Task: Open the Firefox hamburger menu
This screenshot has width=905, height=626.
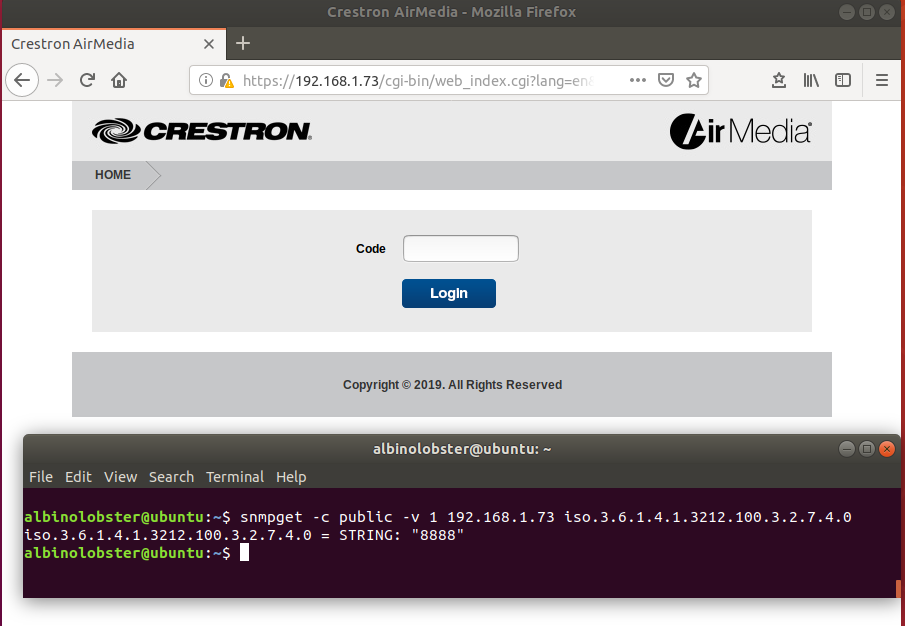Action: [882, 81]
